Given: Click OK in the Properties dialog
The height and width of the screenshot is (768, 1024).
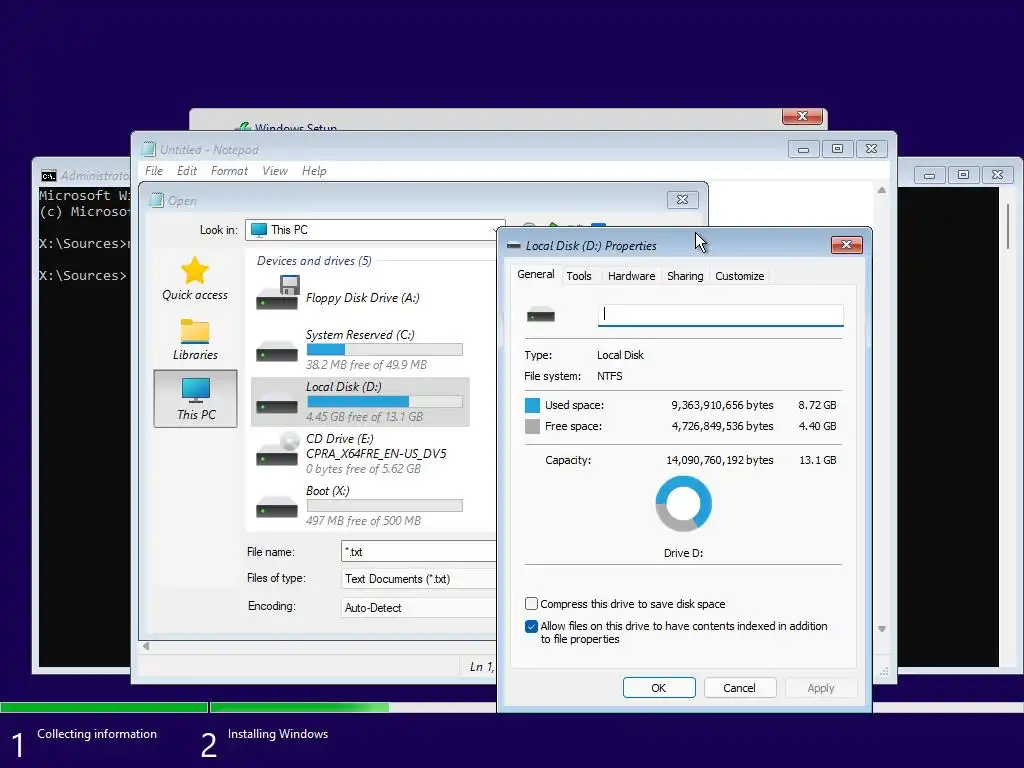Looking at the screenshot, I should (659, 688).
